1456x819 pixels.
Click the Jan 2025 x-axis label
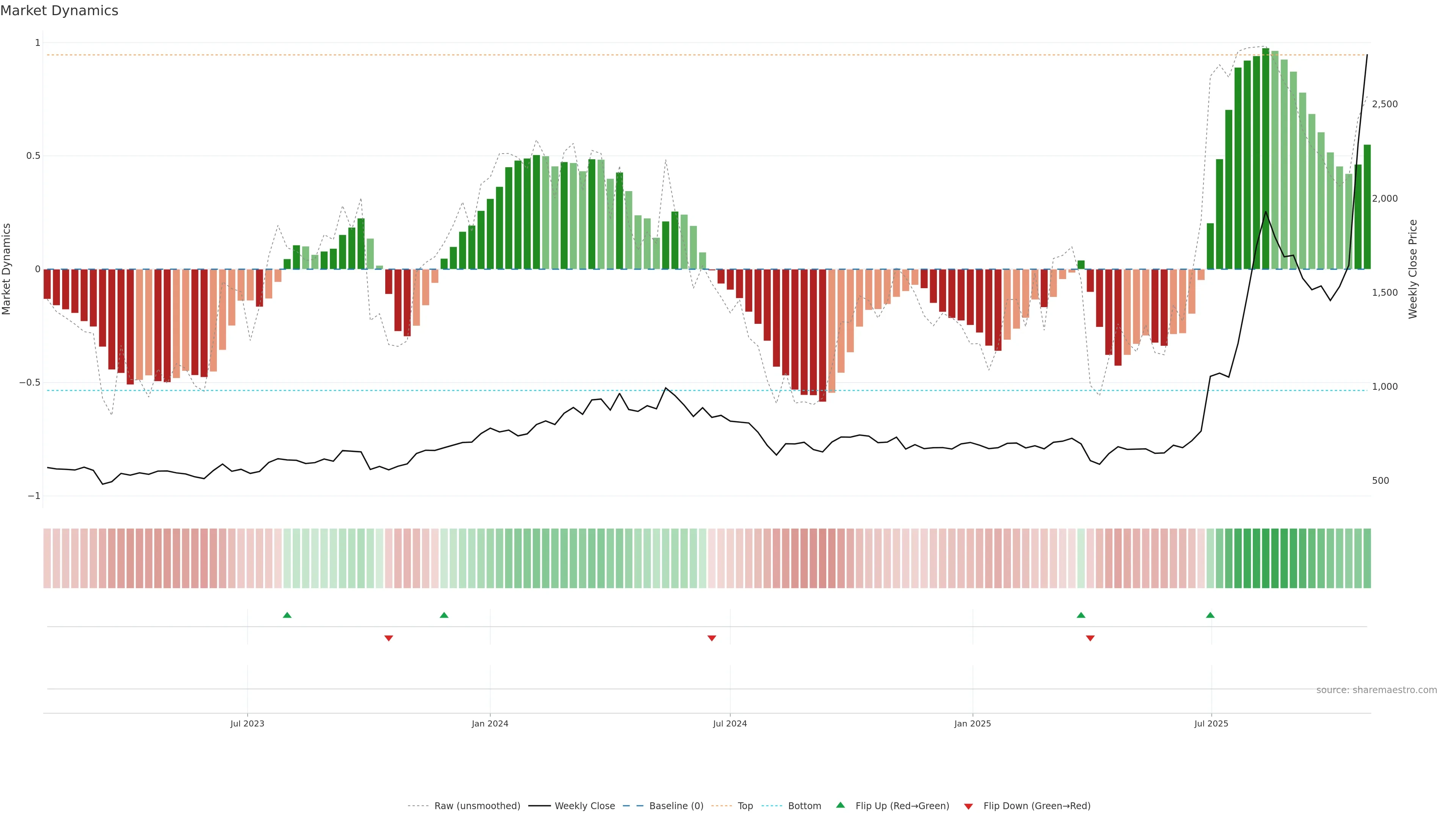pos(972,723)
